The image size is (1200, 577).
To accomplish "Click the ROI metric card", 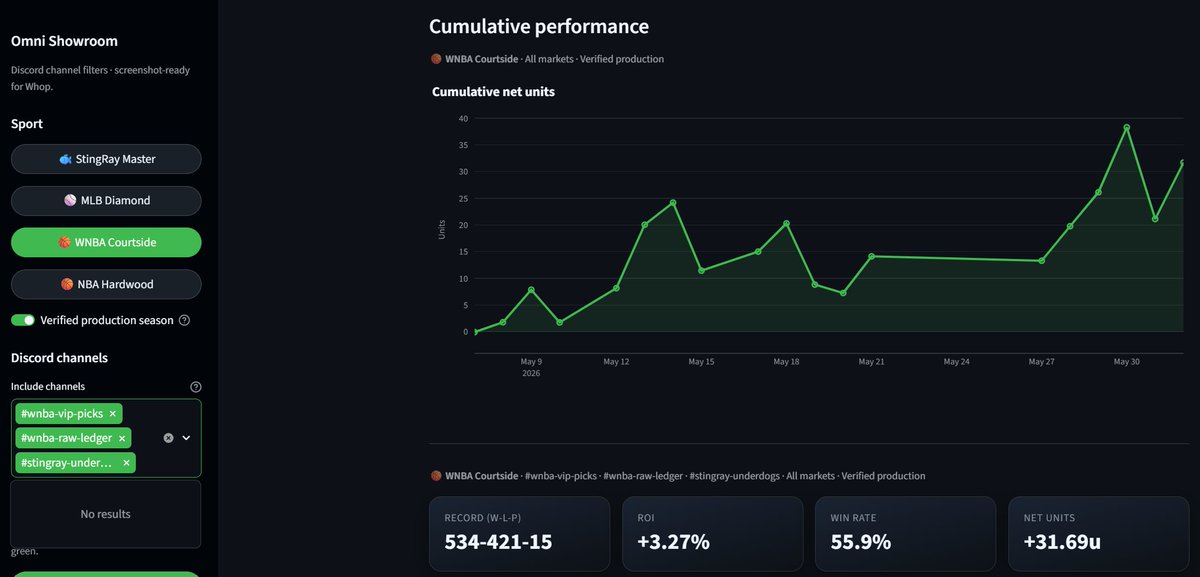I will pos(712,534).
